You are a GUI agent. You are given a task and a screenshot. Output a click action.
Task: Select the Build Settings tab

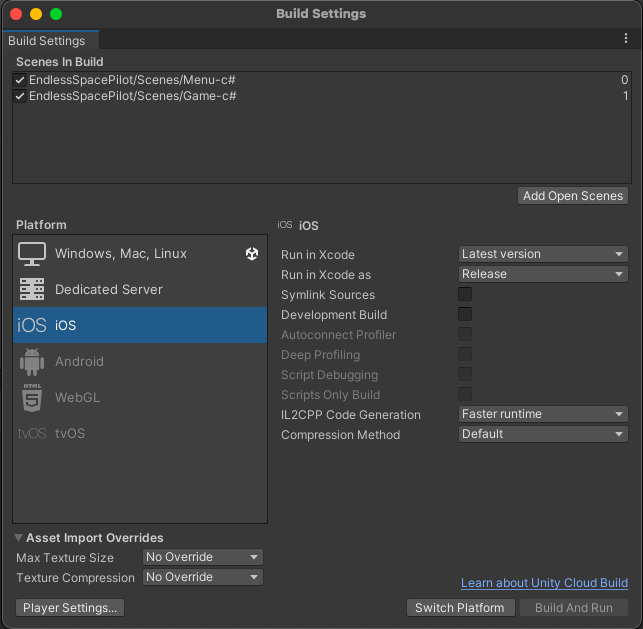47,41
